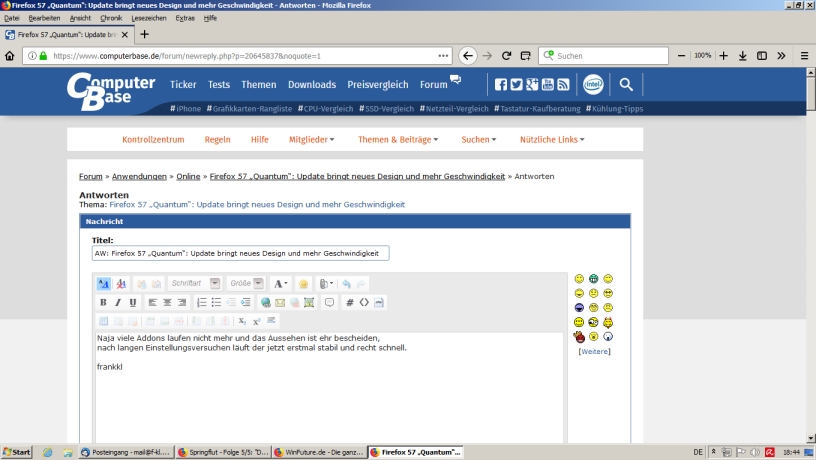Open Start button on taskbar
The width and height of the screenshot is (816, 460).
coord(17,452)
